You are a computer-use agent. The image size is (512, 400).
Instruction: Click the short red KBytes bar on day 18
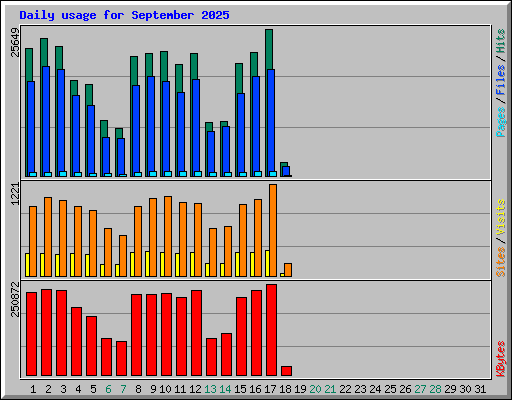[x=286, y=371]
